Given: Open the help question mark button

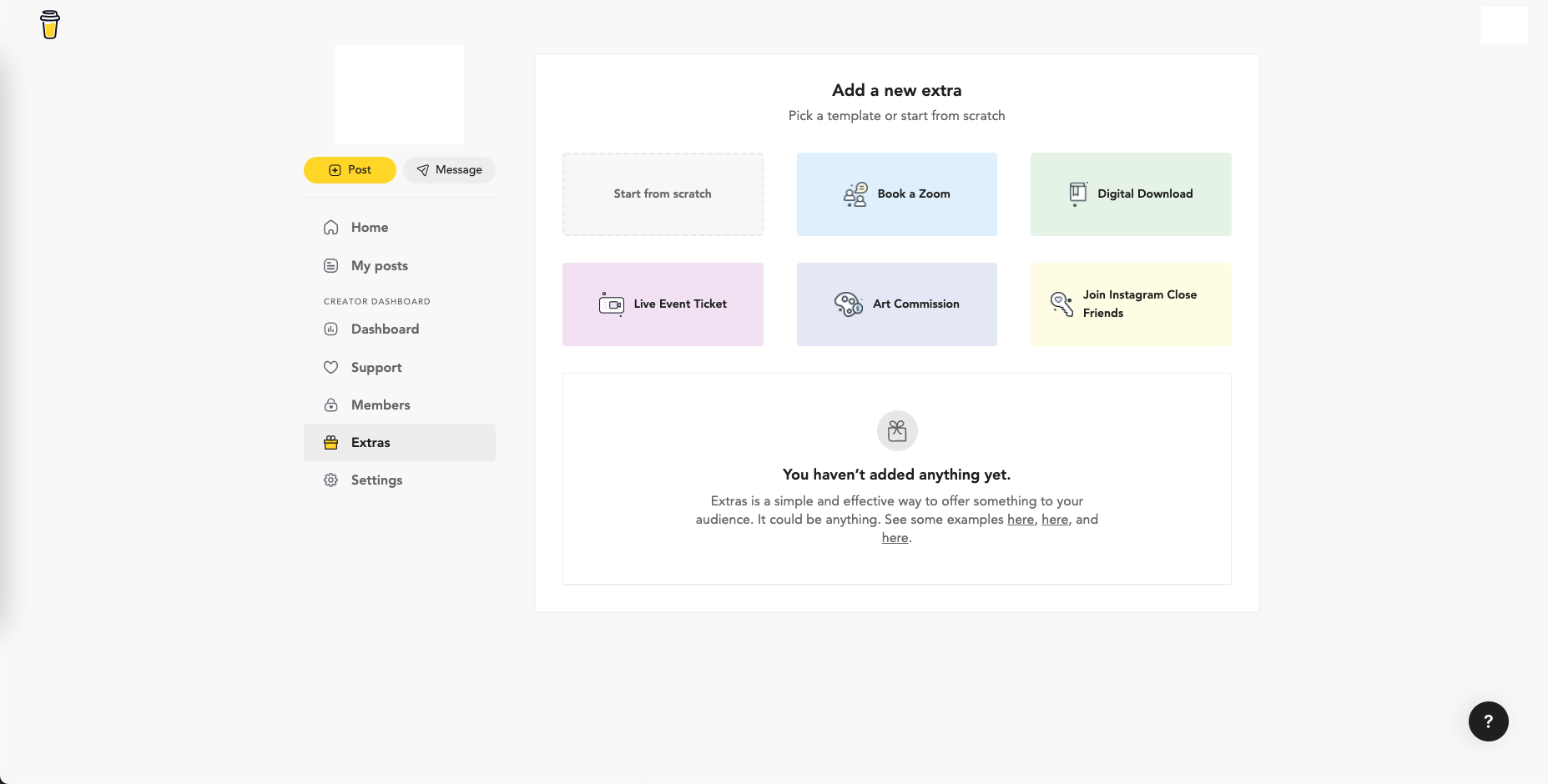Looking at the screenshot, I should pos(1489,721).
